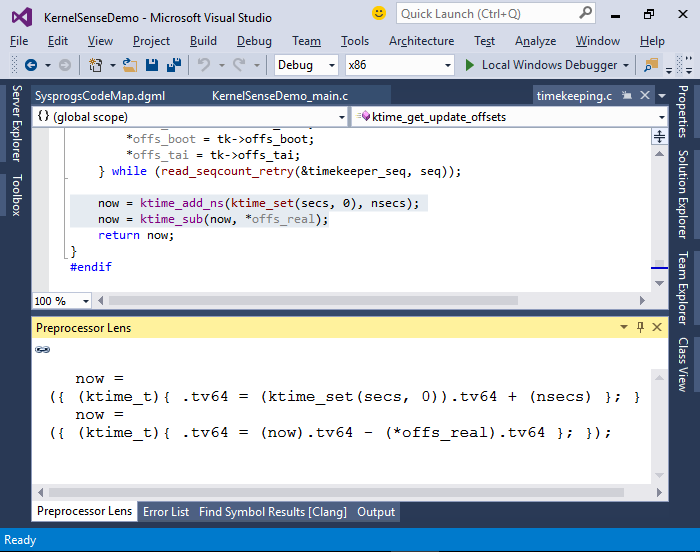700x552 pixels.
Task: Open the Tools menu
Action: coord(355,41)
